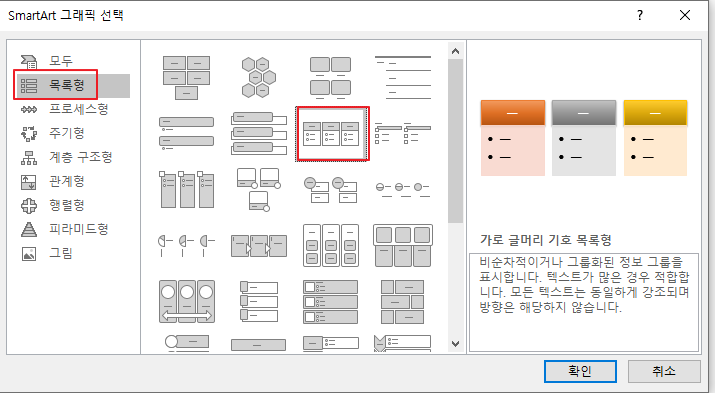Select the half-circle accent list layout
Screen dimensions: 715x393
point(187,246)
